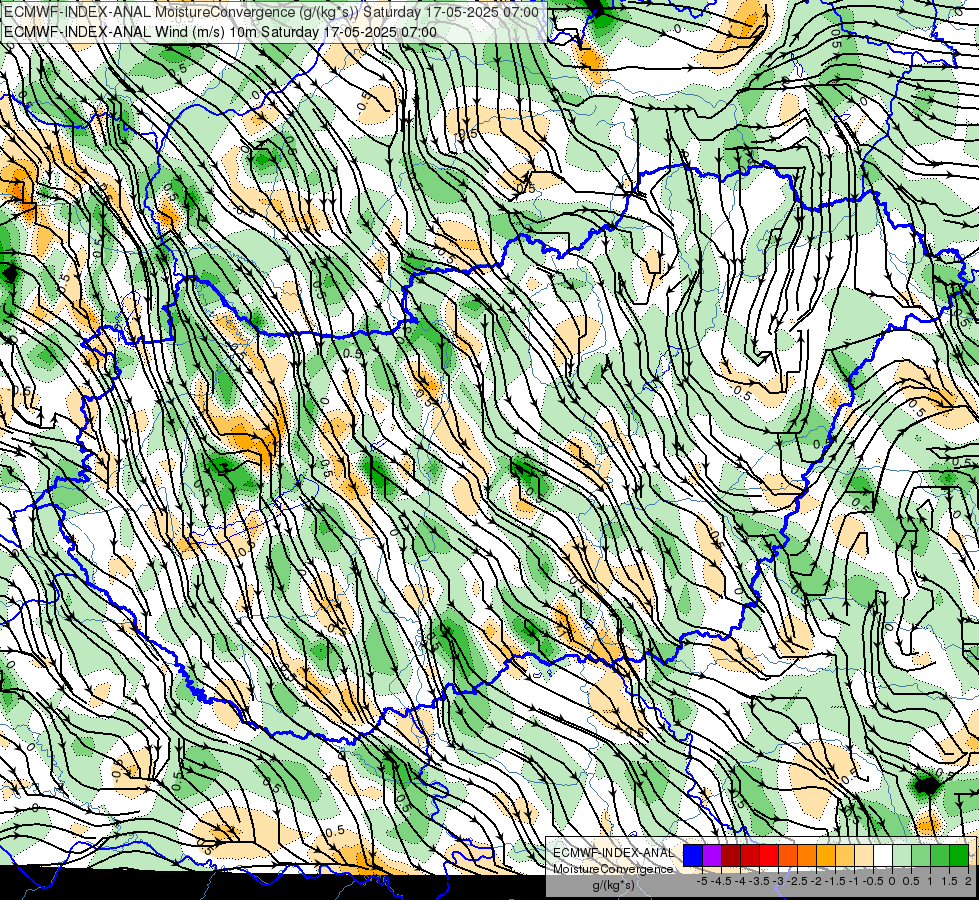The image size is (979, 900).
Task: Select the orange-red swatch right of the -3 tick
Action: click(x=788, y=855)
